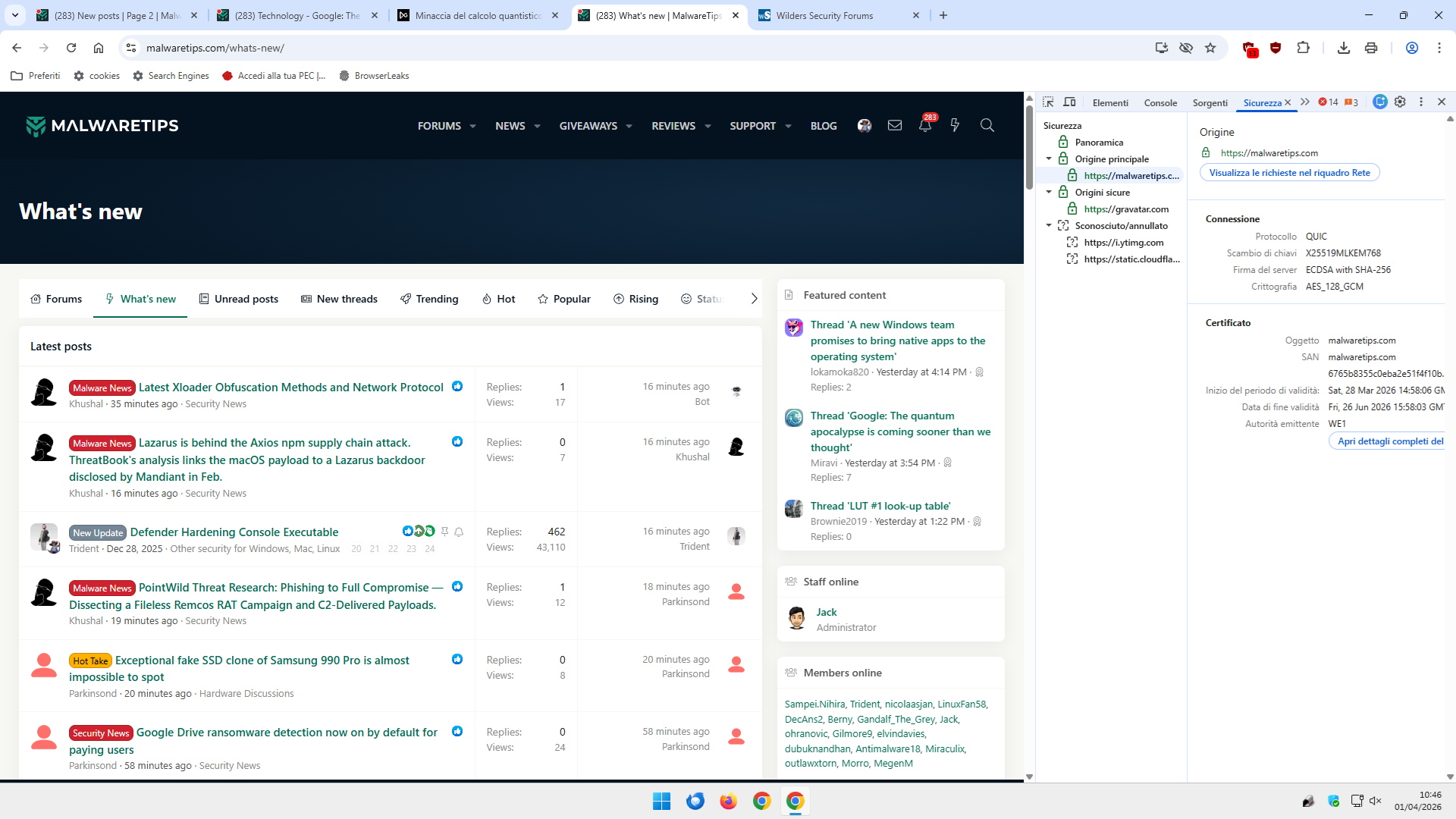View site information icon in address bar
The height and width of the screenshot is (819, 1456).
tap(131, 48)
